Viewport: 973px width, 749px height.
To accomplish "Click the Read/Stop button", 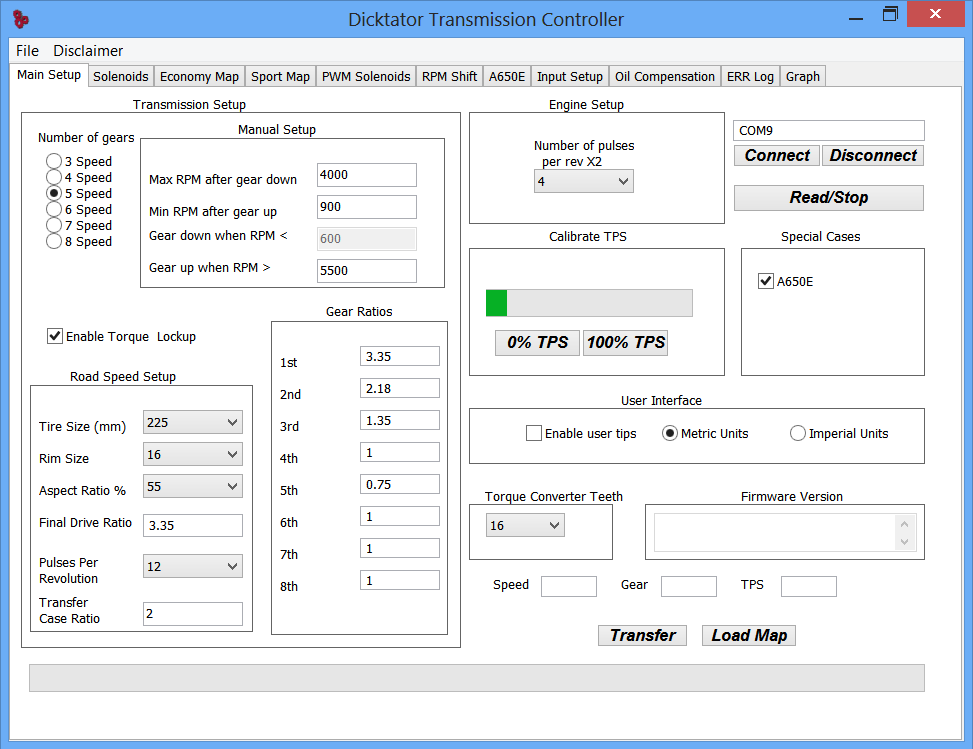I will point(828,197).
